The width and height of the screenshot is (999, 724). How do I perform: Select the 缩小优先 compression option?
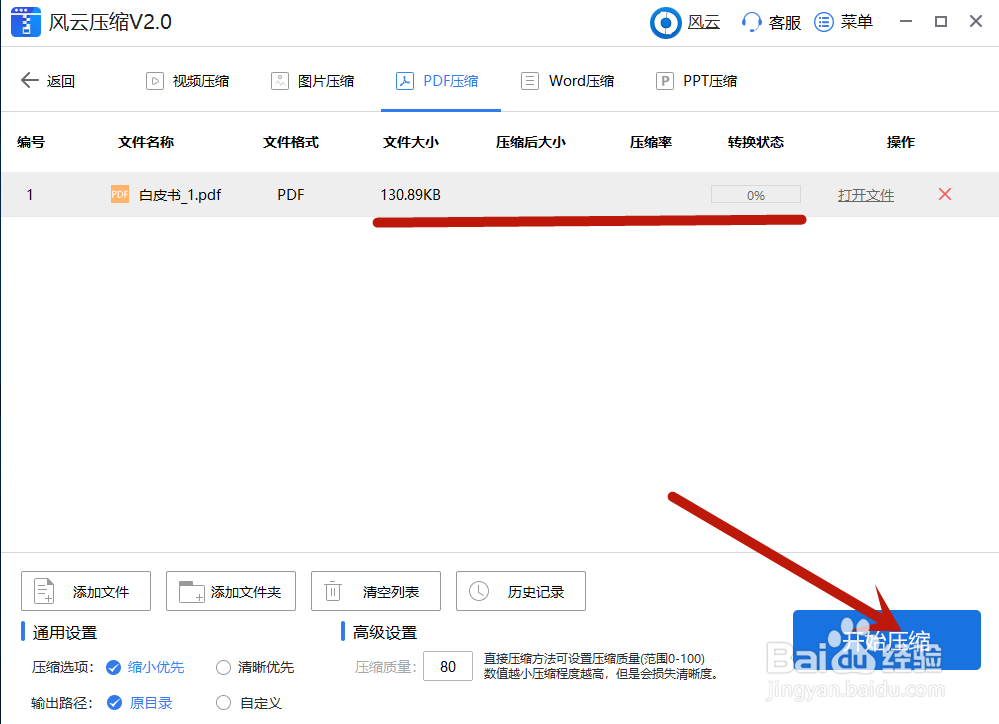(144, 667)
